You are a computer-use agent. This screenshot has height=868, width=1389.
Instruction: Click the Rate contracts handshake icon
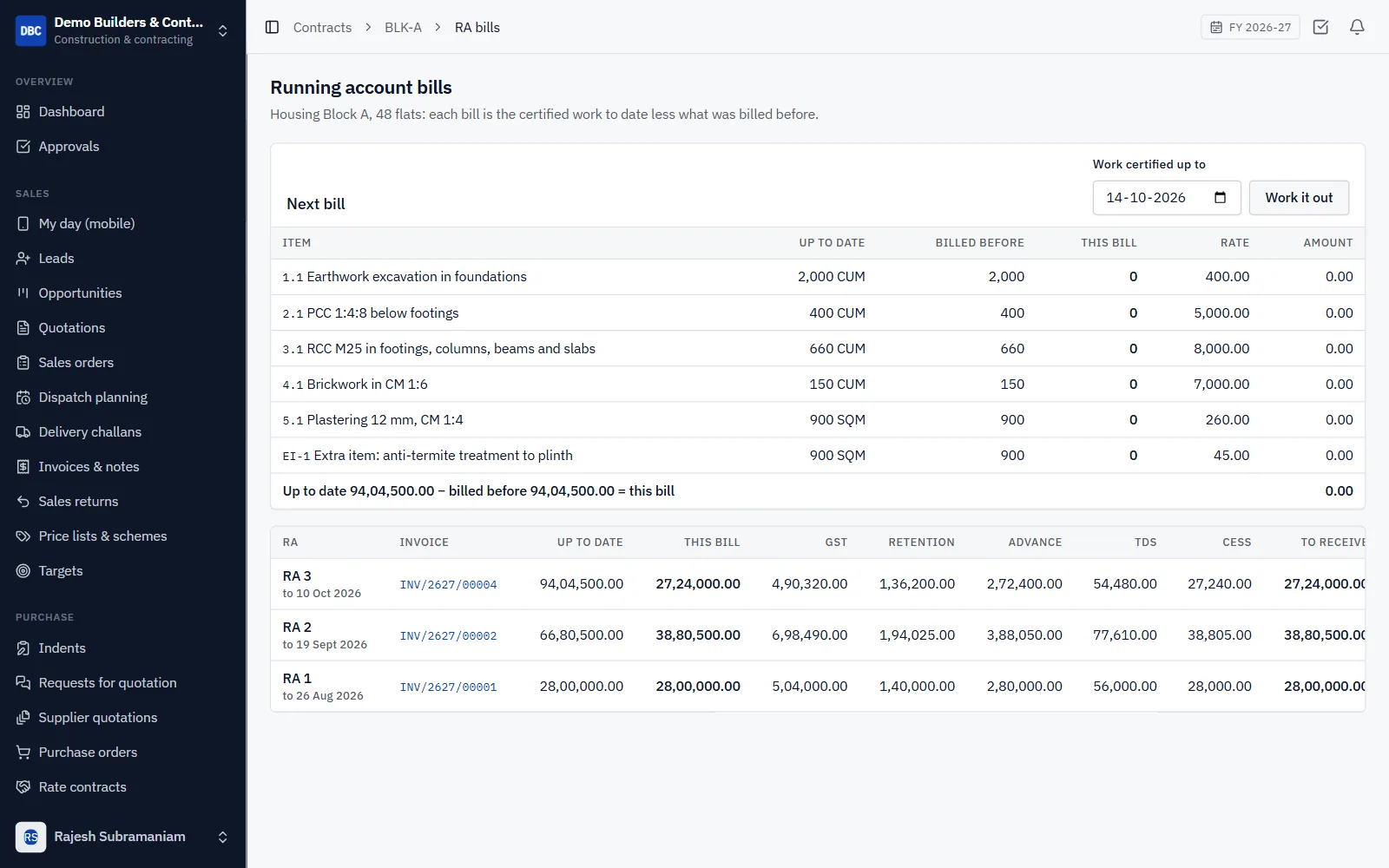[x=23, y=787]
